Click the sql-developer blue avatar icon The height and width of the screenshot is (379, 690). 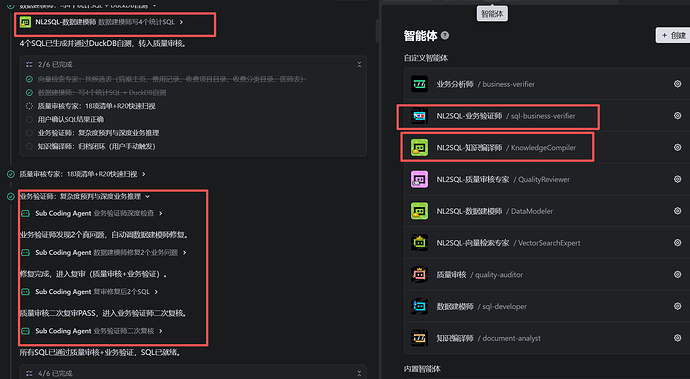[x=419, y=306]
